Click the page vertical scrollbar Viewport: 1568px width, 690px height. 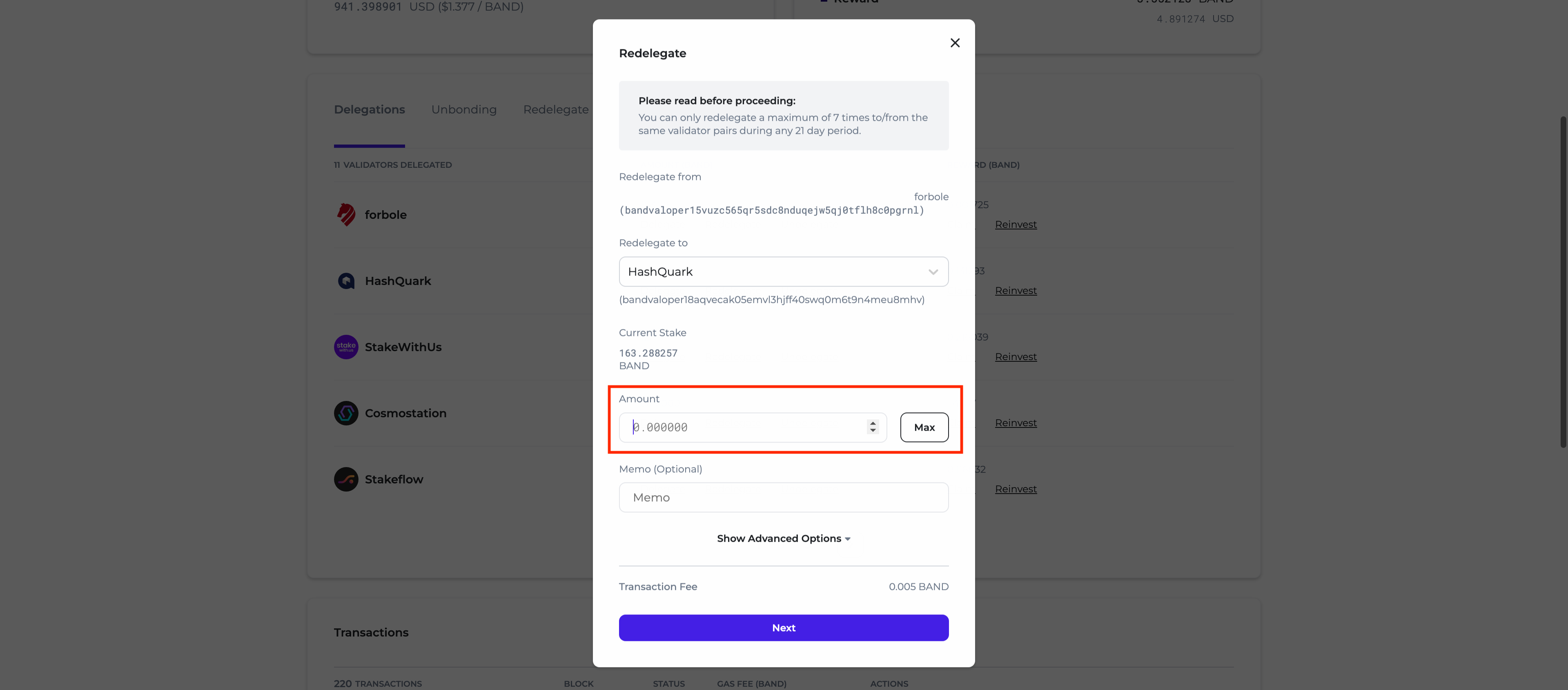(x=1563, y=280)
